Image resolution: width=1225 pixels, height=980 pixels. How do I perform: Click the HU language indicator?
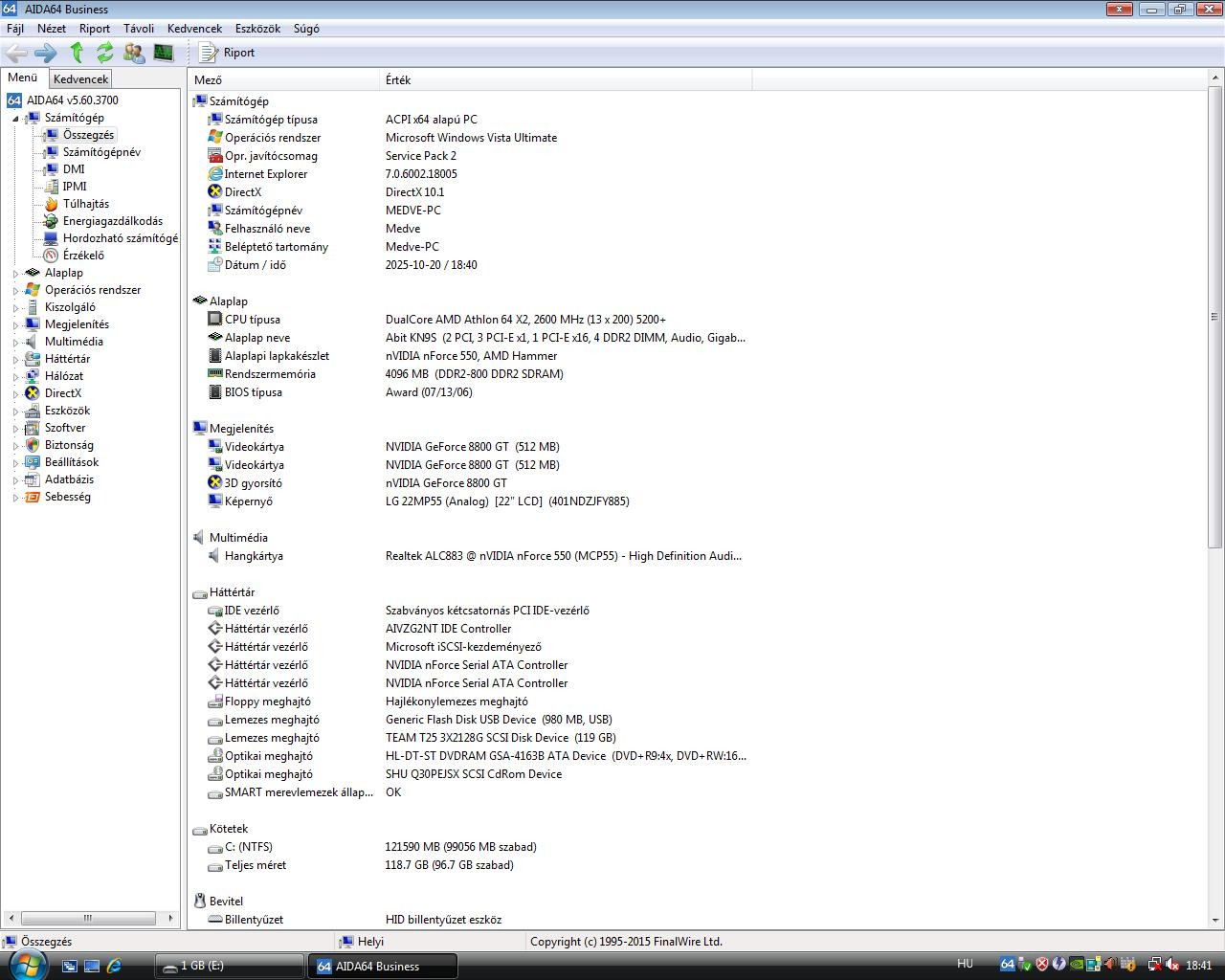click(965, 964)
